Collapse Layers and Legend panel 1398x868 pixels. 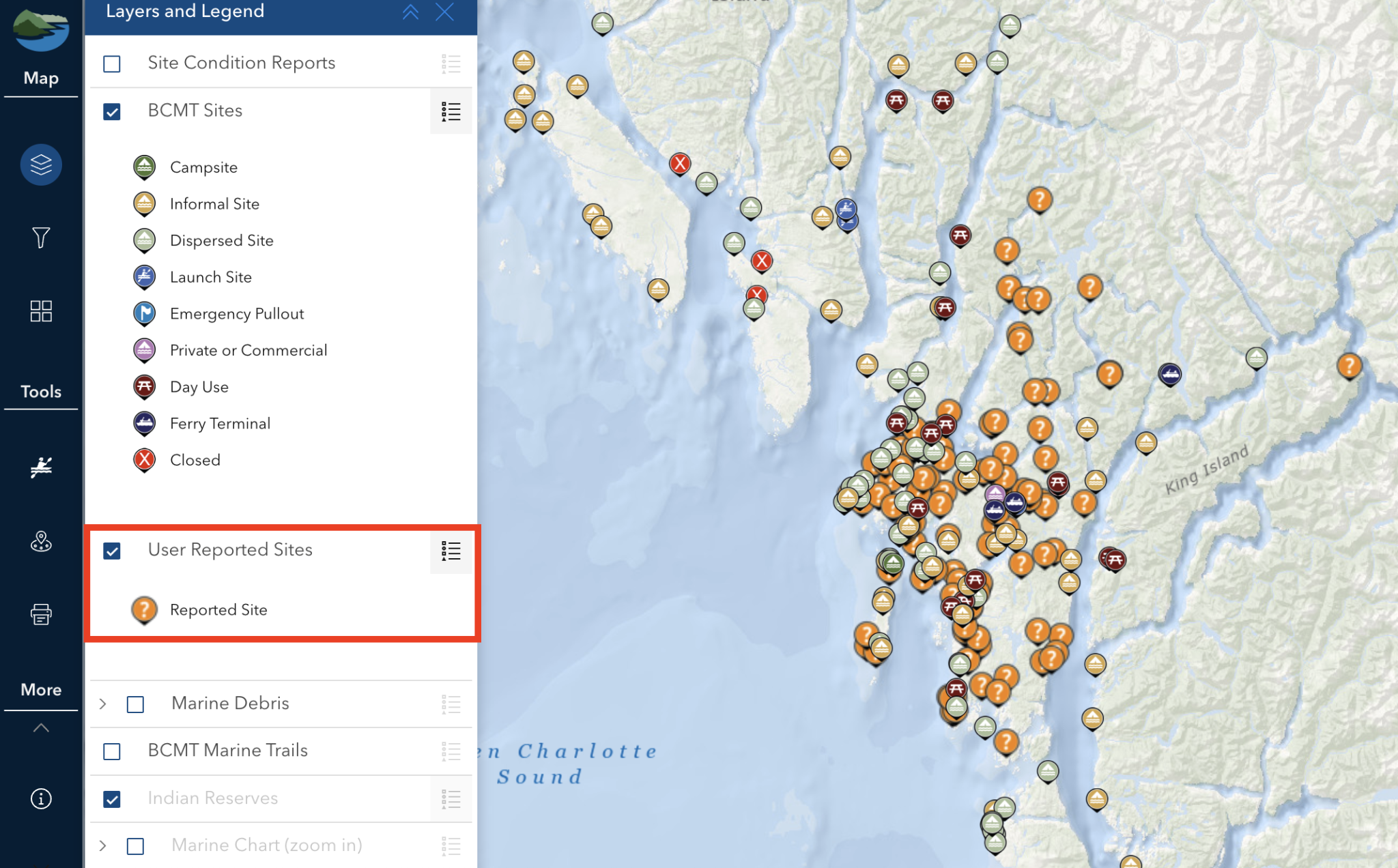(410, 12)
